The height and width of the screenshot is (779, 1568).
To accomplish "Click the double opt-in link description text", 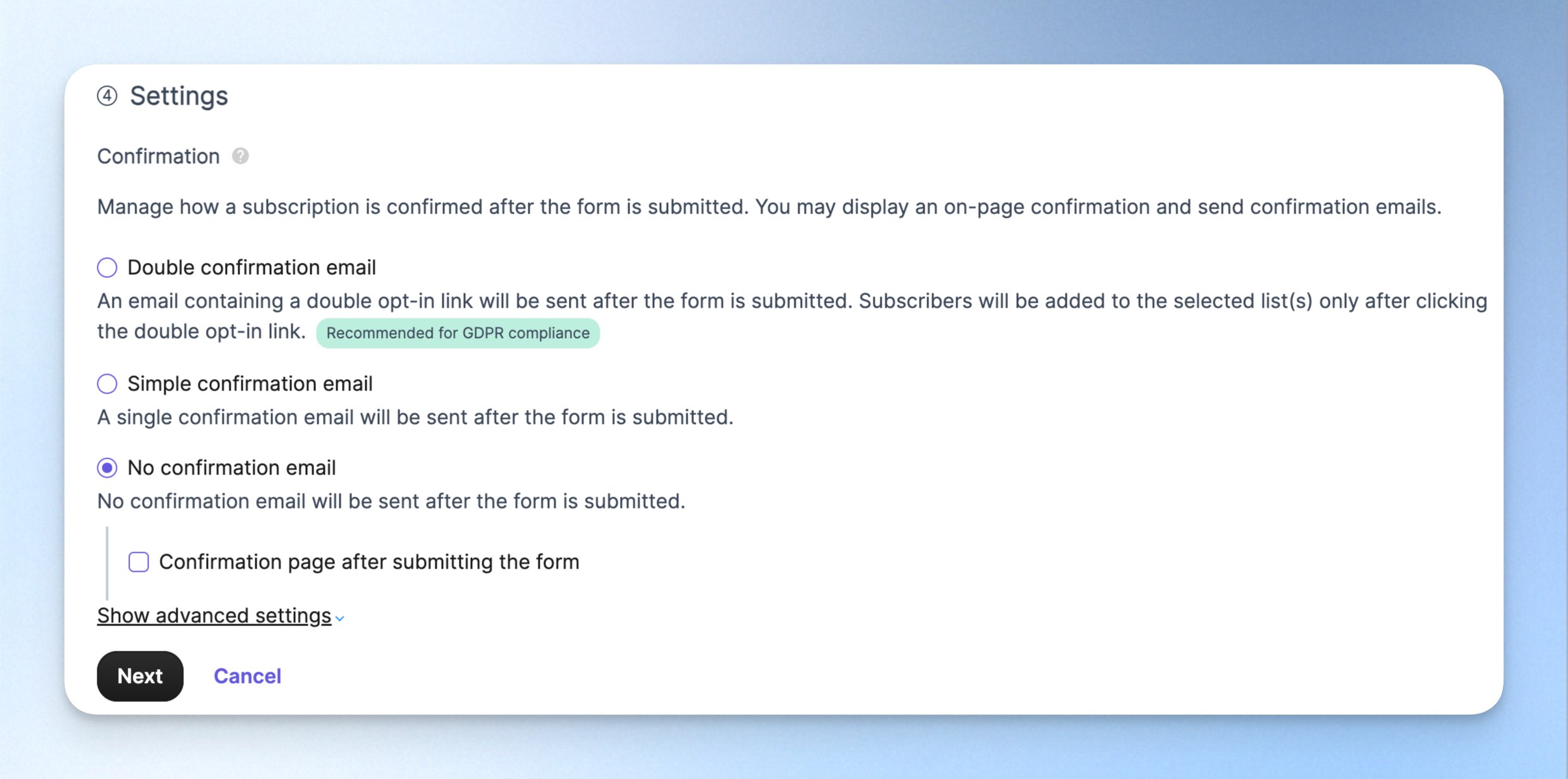I will 792,316.
